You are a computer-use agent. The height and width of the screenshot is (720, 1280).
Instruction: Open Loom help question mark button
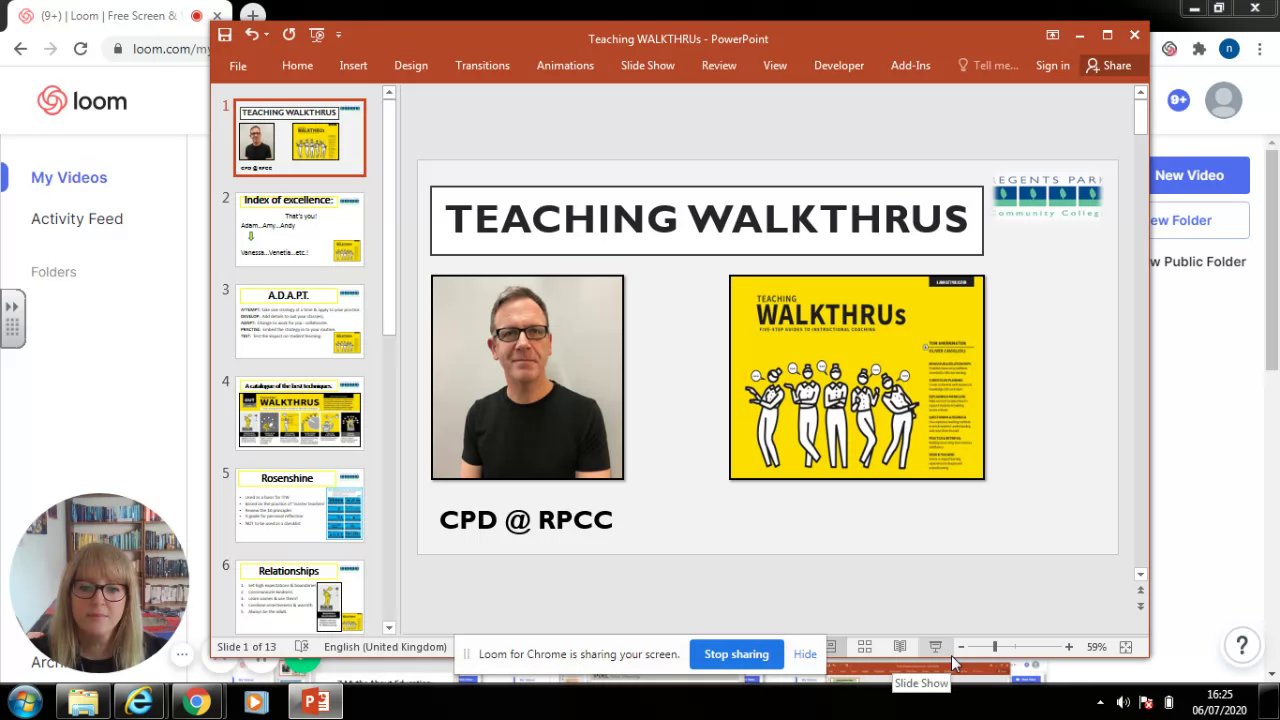[x=1242, y=645]
